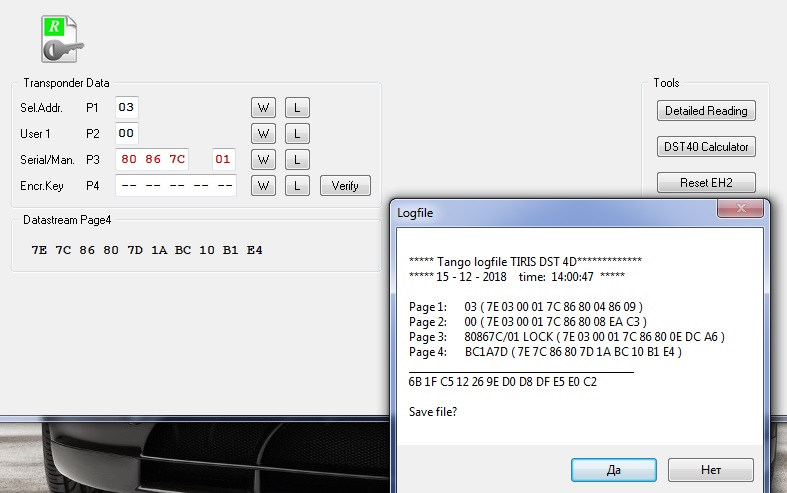Click the Save file? prompt text
The image size is (787, 493).
(x=433, y=412)
